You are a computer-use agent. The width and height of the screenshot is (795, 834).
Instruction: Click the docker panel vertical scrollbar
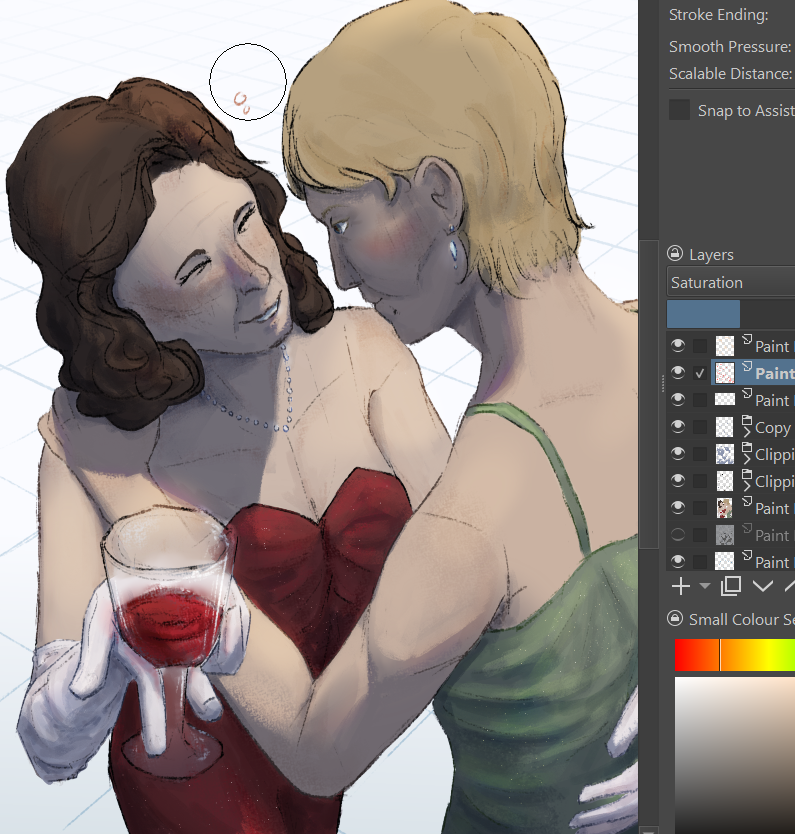pyautogui.click(x=648, y=394)
